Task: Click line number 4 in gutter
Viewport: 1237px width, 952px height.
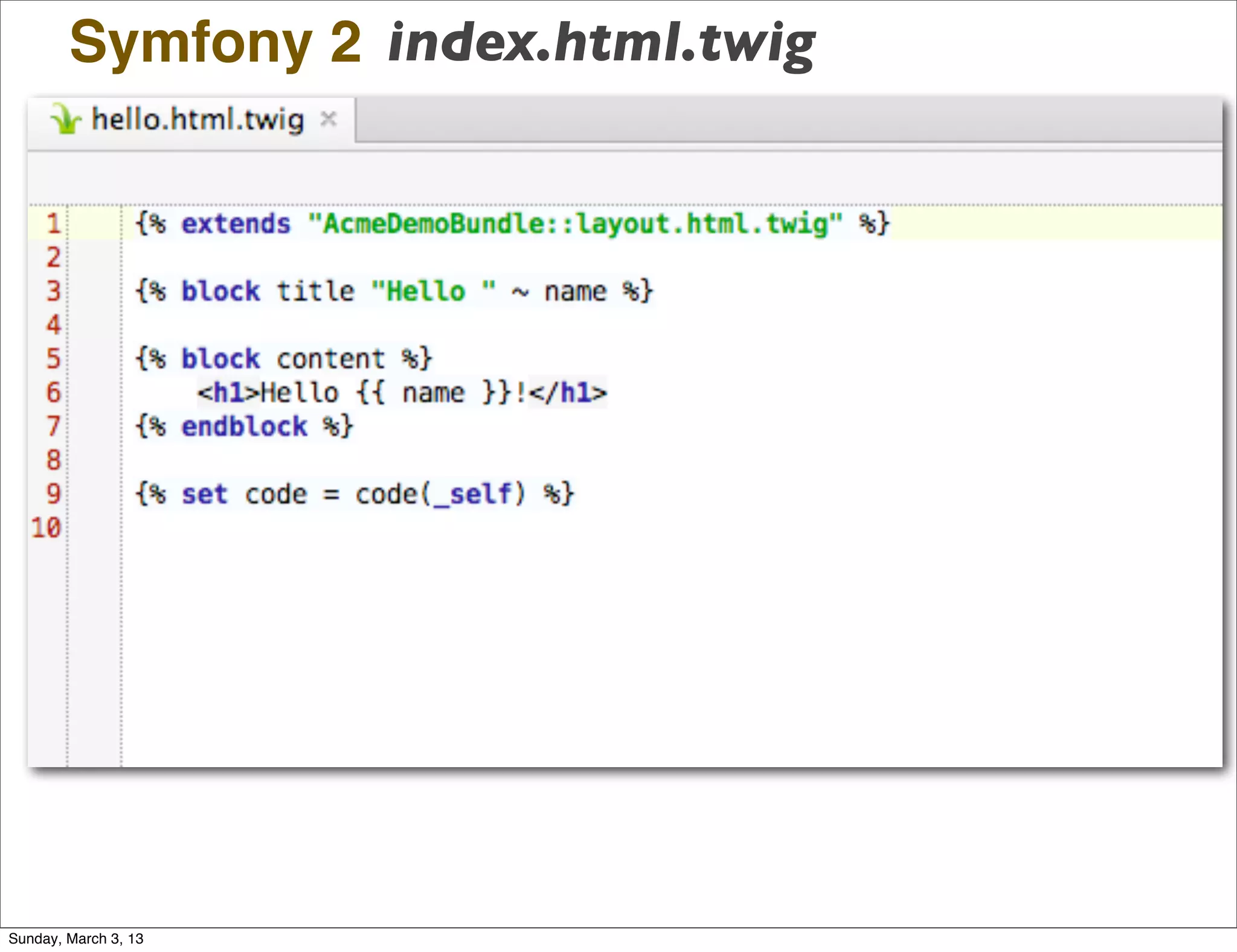Action: [x=54, y=325]
